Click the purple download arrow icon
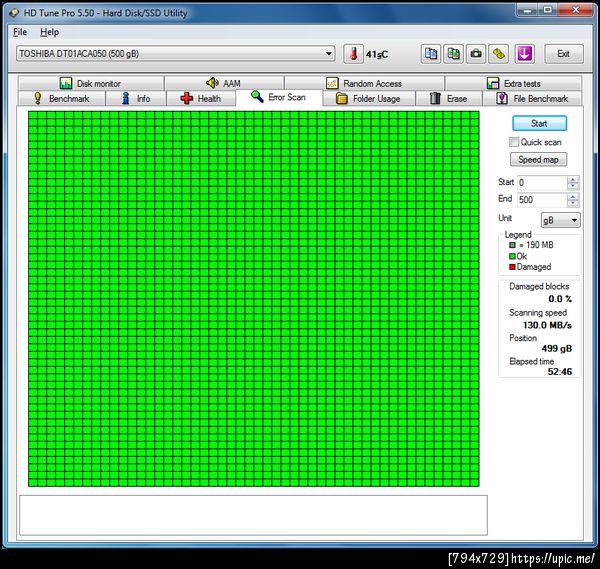Screen dimensions: 600x569 524,54
